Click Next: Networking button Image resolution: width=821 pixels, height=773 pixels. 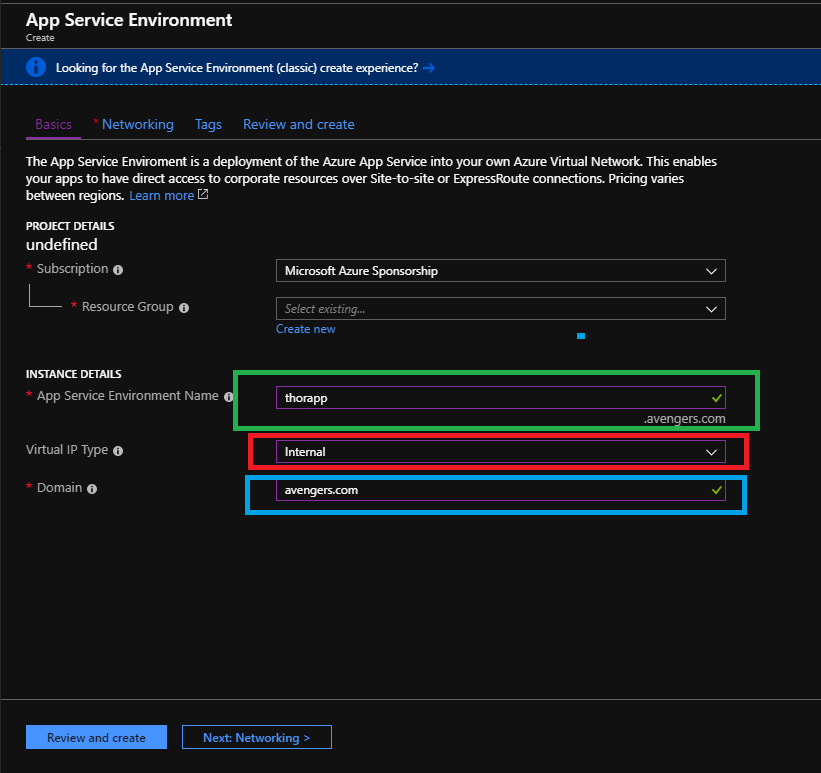(x=257, y=737)
